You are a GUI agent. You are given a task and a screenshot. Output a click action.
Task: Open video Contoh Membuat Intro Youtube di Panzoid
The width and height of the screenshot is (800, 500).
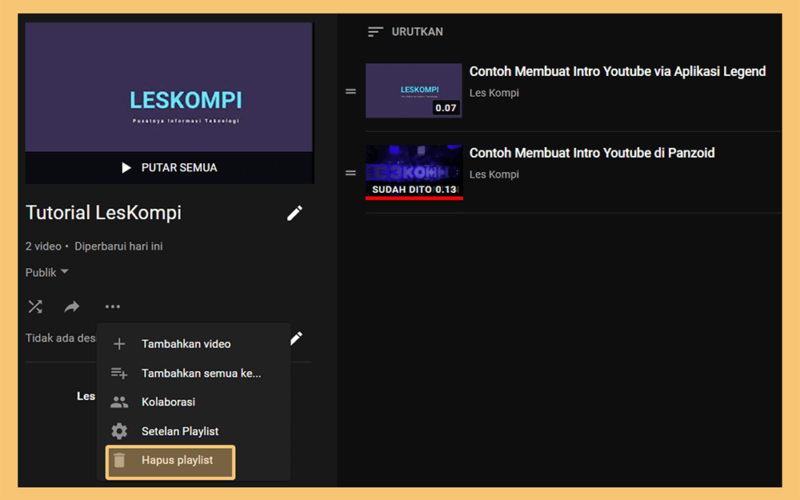[x=592, y=153]
